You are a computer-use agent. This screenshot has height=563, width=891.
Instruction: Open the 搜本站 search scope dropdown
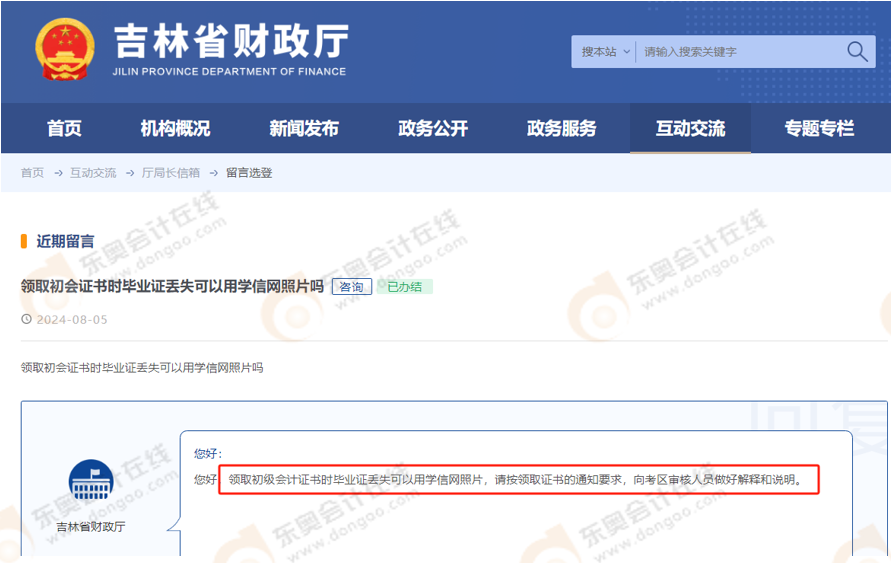coord(605,52)
